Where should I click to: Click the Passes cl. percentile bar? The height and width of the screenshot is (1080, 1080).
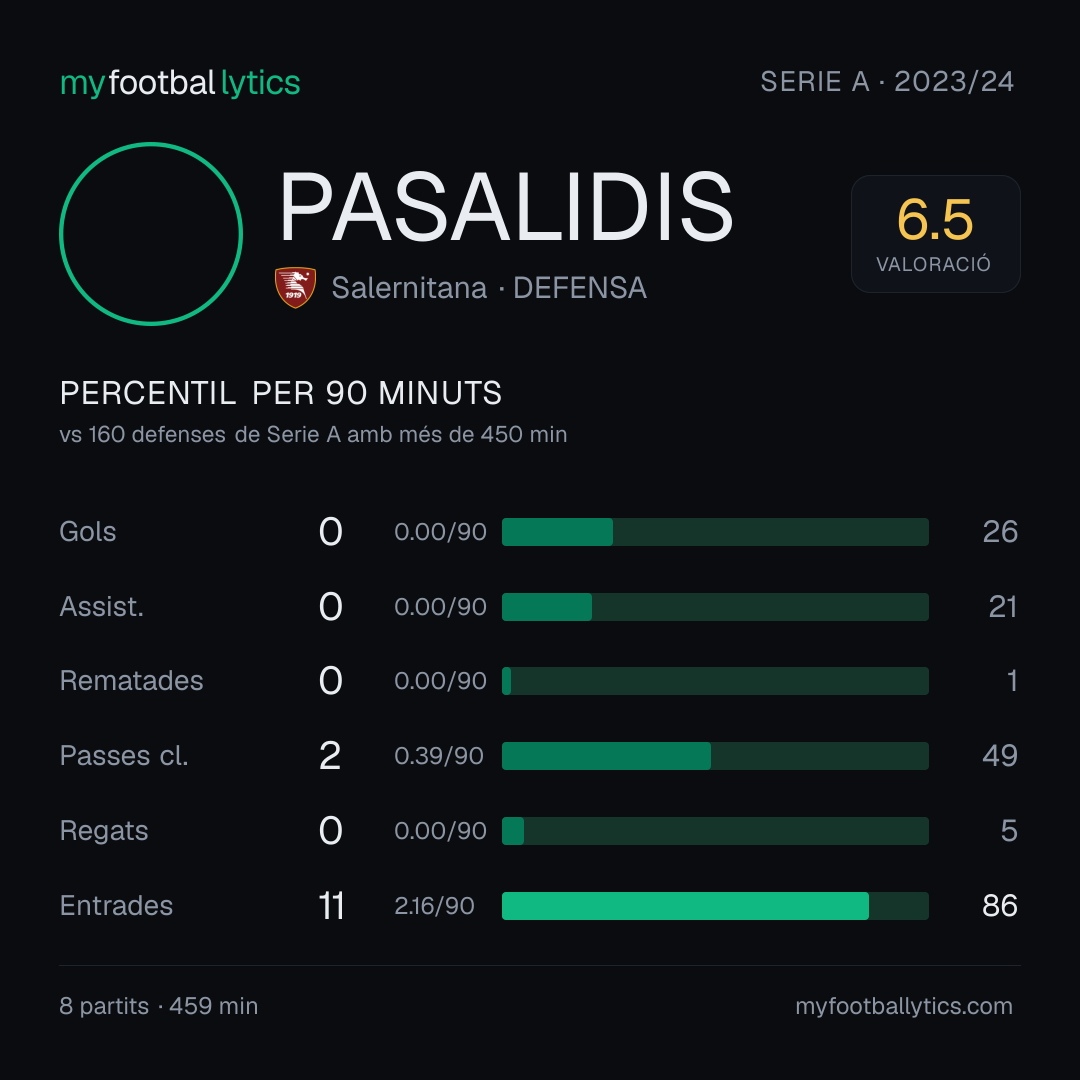tap(715, 756)
